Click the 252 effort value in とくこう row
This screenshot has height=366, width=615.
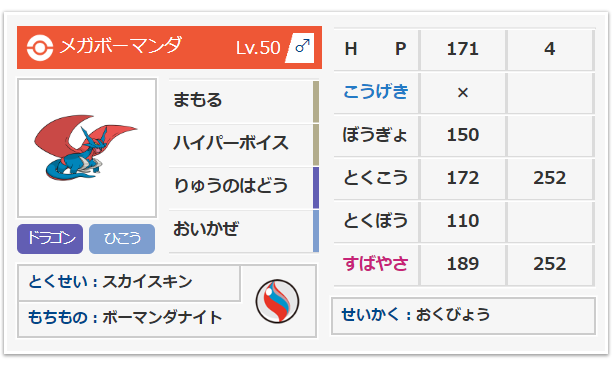[x=549, y=178]
